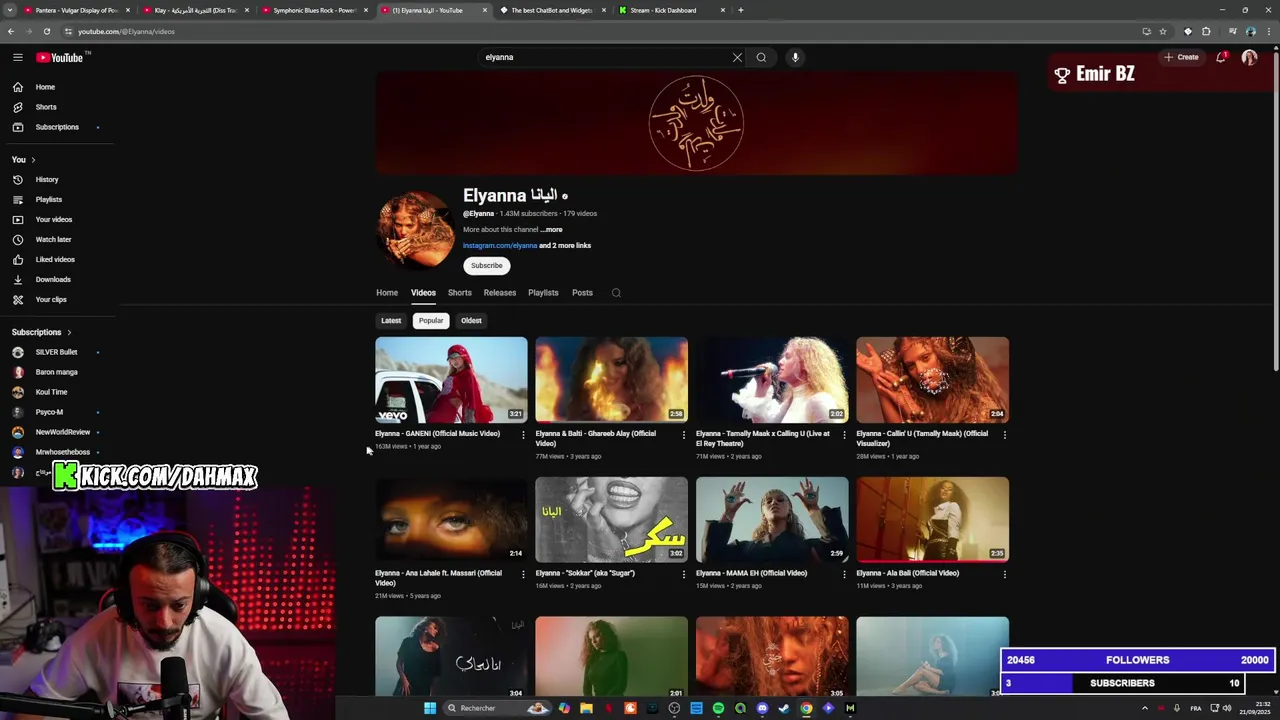Open options menu for Callin' U Visualizer video
The height and width of the screenshot is (720, 1280).
click(1005, 434)
